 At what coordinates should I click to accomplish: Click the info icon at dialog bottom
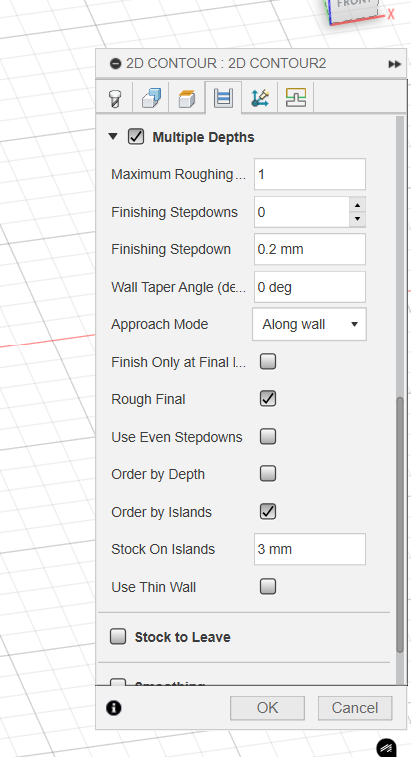[x=114, y=708]
